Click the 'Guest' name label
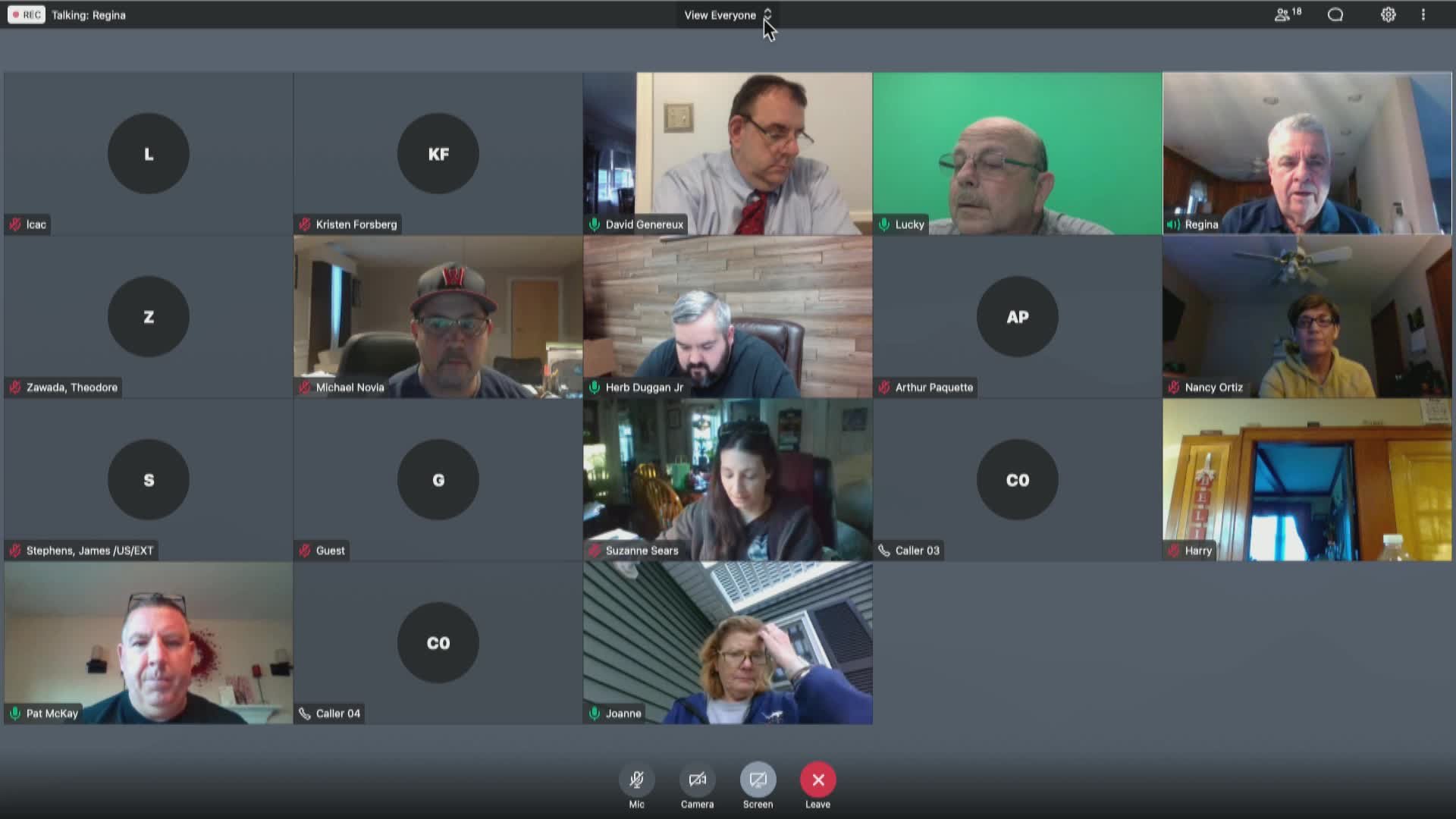The height and width of the screenshot is (819, 1456). pos(331,551)
